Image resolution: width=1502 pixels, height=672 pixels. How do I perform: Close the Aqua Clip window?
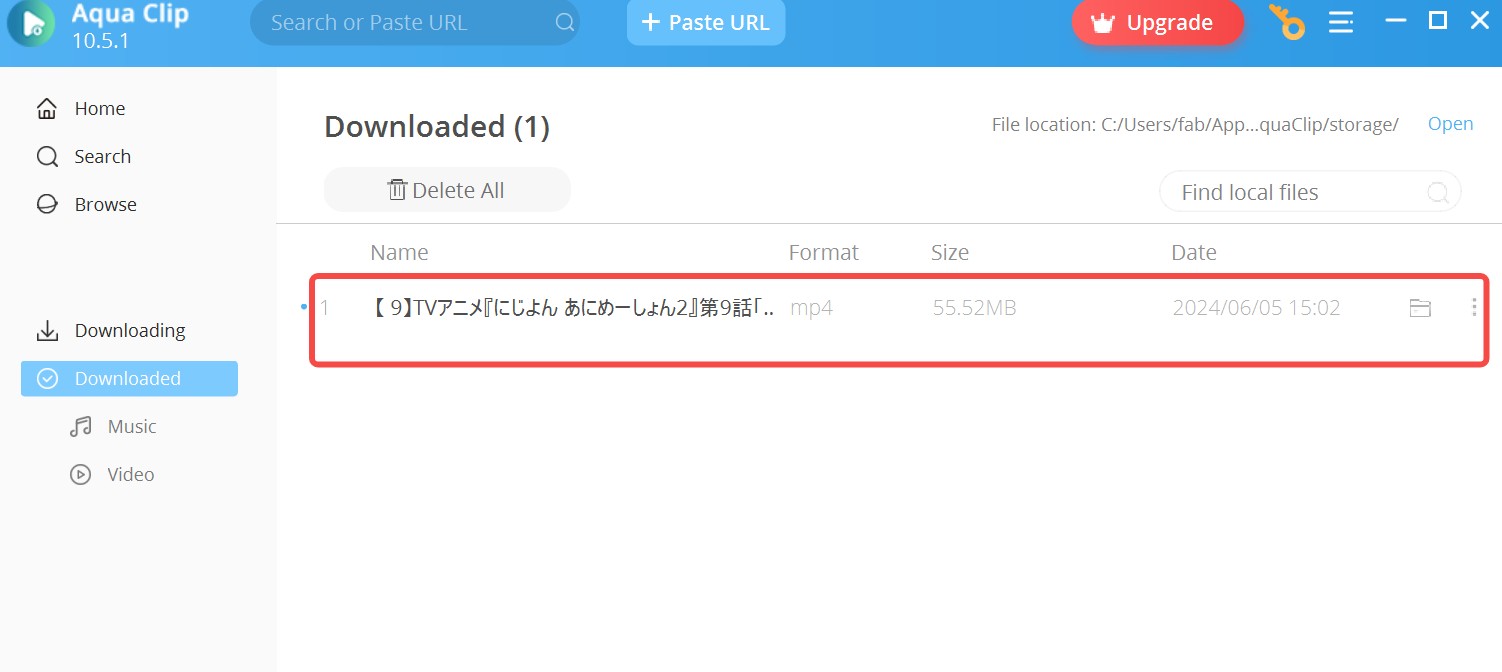point(1480,20)
